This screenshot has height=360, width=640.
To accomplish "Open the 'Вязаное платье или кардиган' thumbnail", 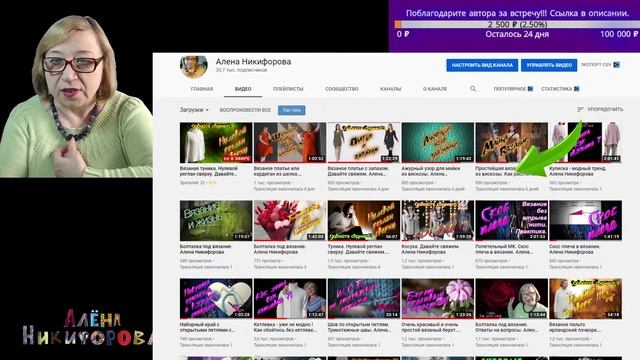I will click(290, 142).
